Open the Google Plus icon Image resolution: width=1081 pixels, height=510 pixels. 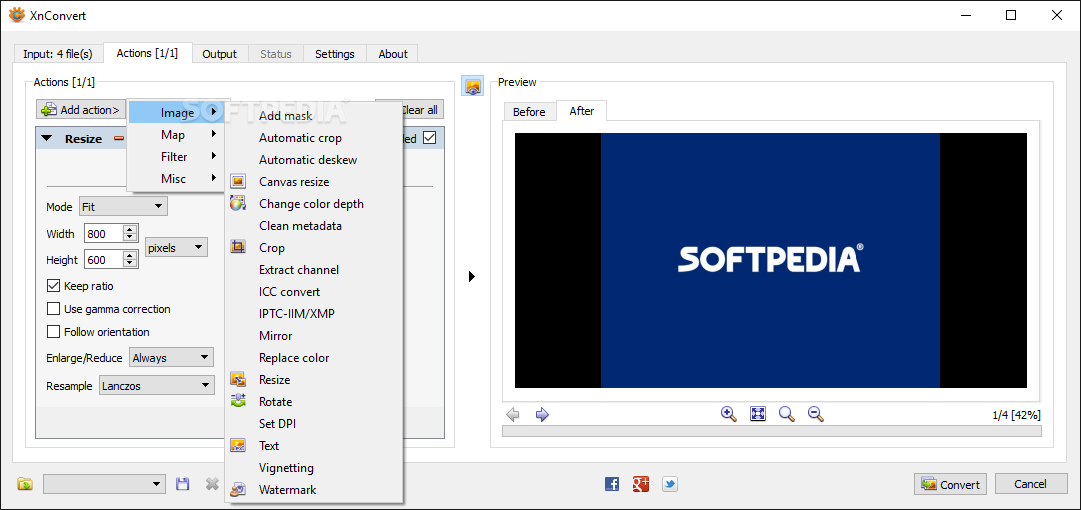pos(641,484)
